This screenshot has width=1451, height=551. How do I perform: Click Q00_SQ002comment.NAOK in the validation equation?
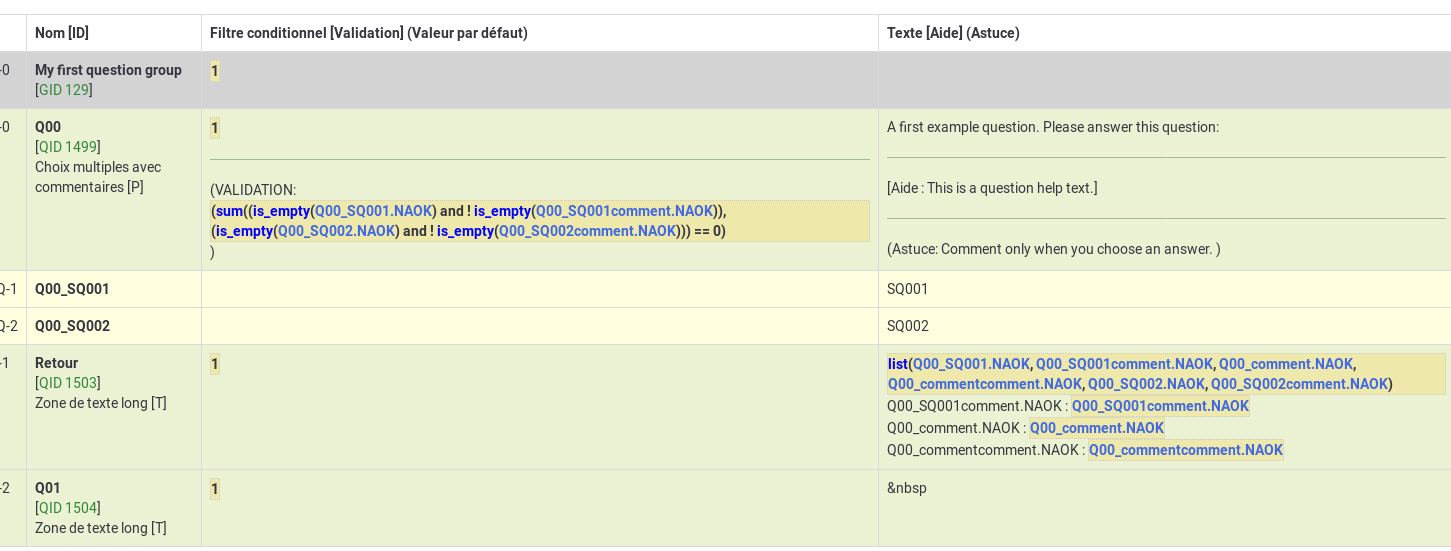587,231
